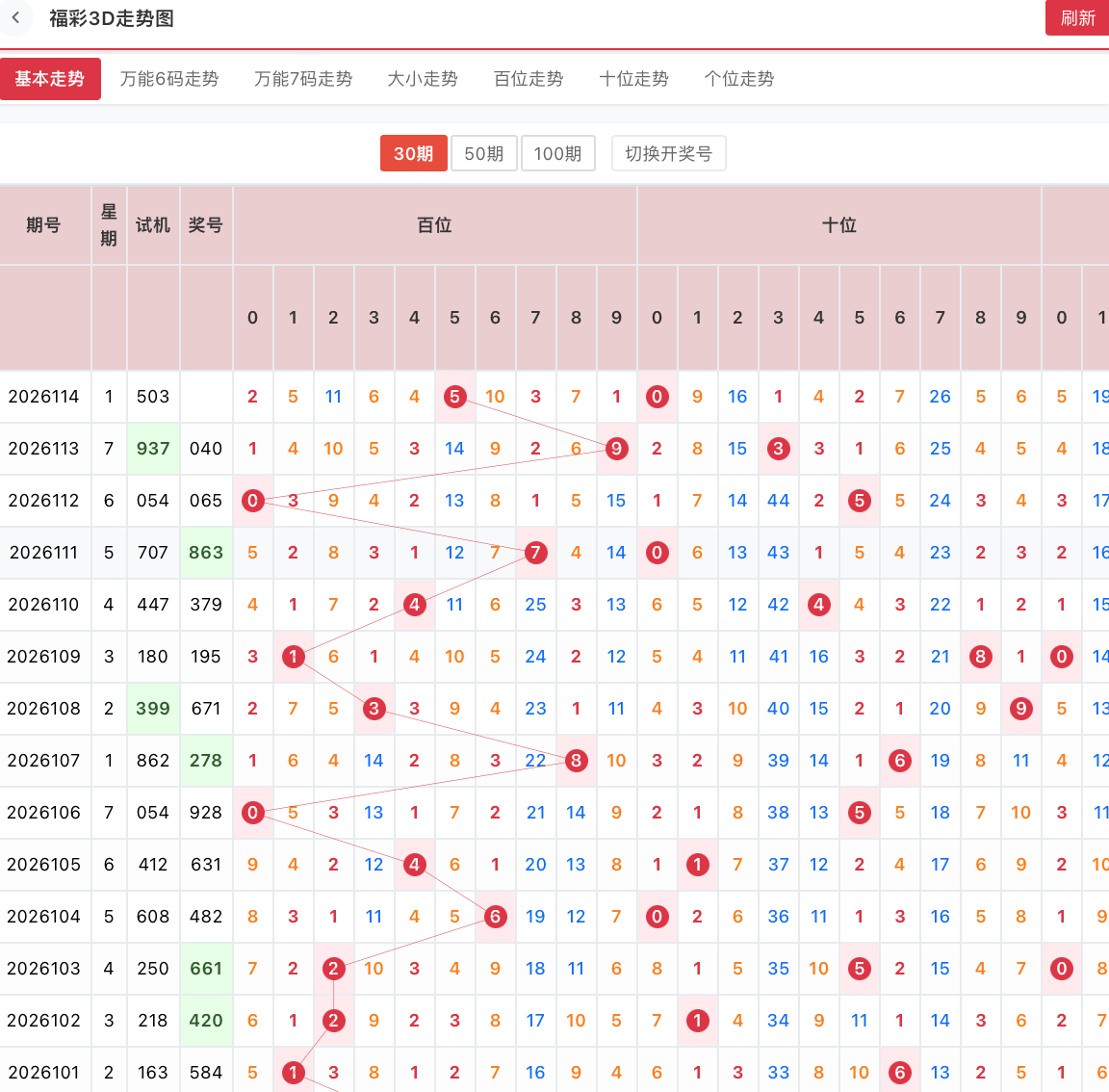The width and height of the screenshot is (1109, 1092).
Task: Click trial number 399 in green cell
Action: pyautogui.click(x=153, y=709)
